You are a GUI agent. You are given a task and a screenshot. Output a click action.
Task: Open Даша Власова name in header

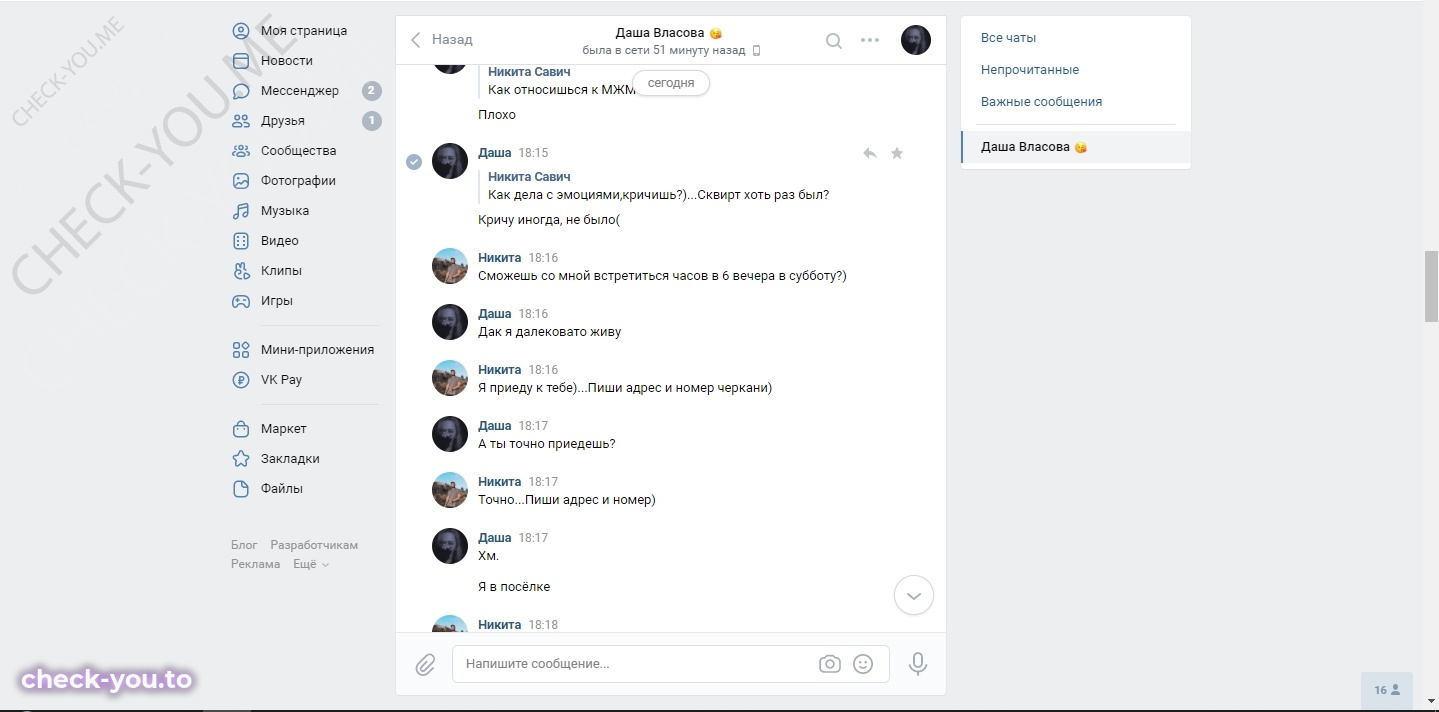click(660, 33)
